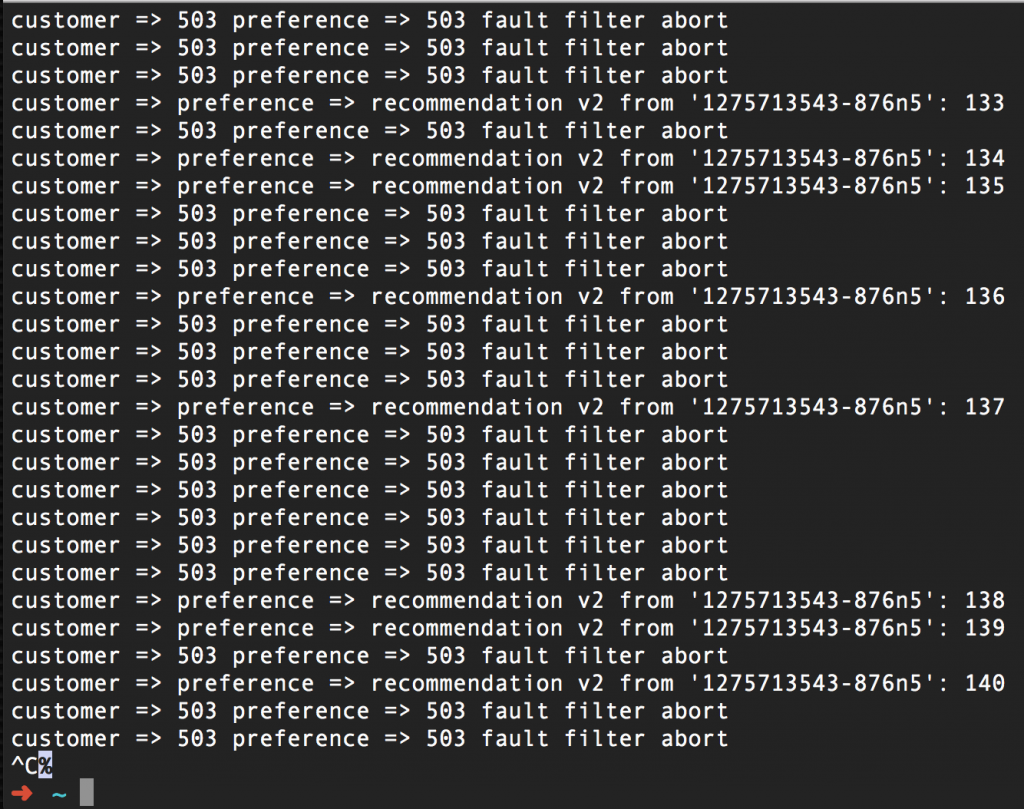The width and height of the screenshot is (1024, 809).
Task: Click the word 'customer' in the line ending 140
Action: 66,683
